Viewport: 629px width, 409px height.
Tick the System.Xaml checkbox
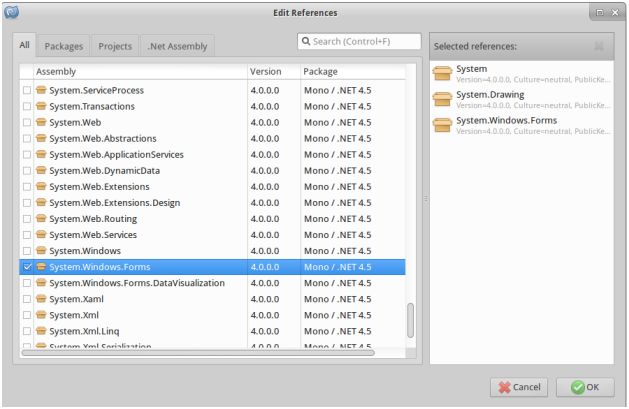pos(27,299)
